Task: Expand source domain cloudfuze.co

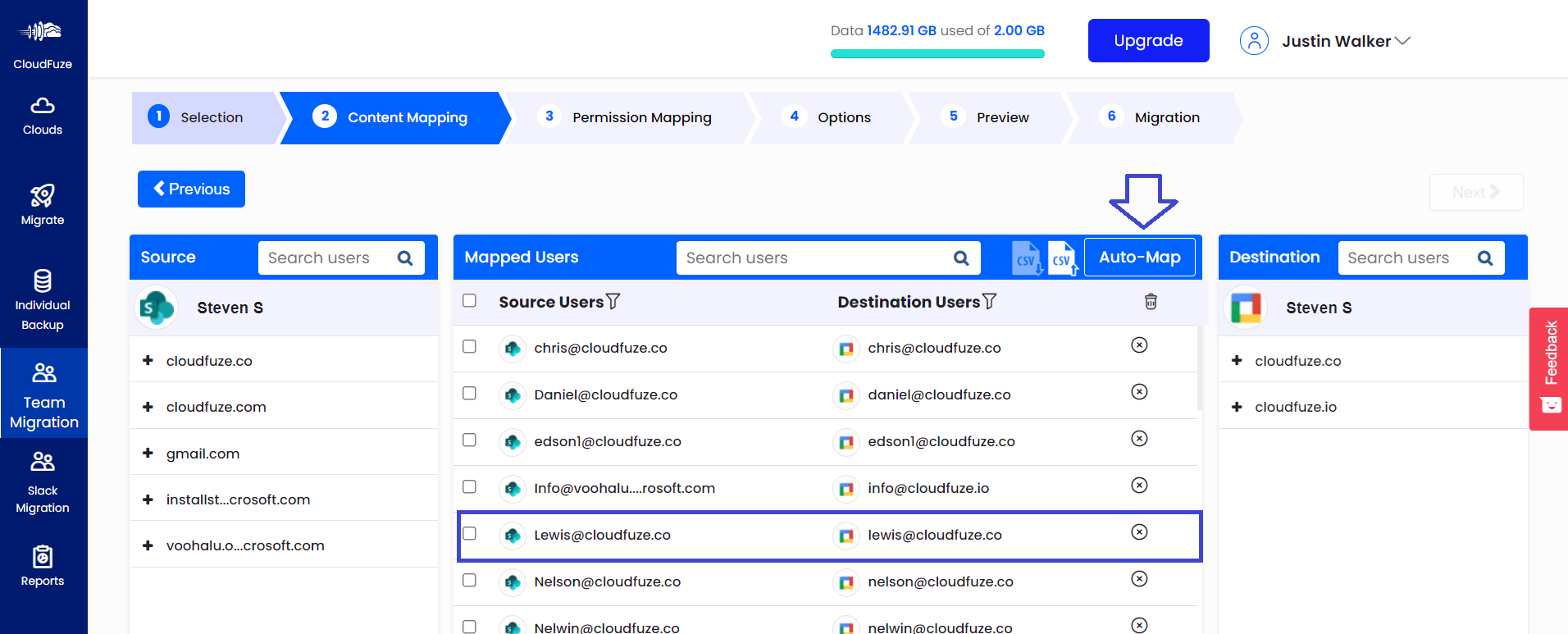Action: click(148, 360)
